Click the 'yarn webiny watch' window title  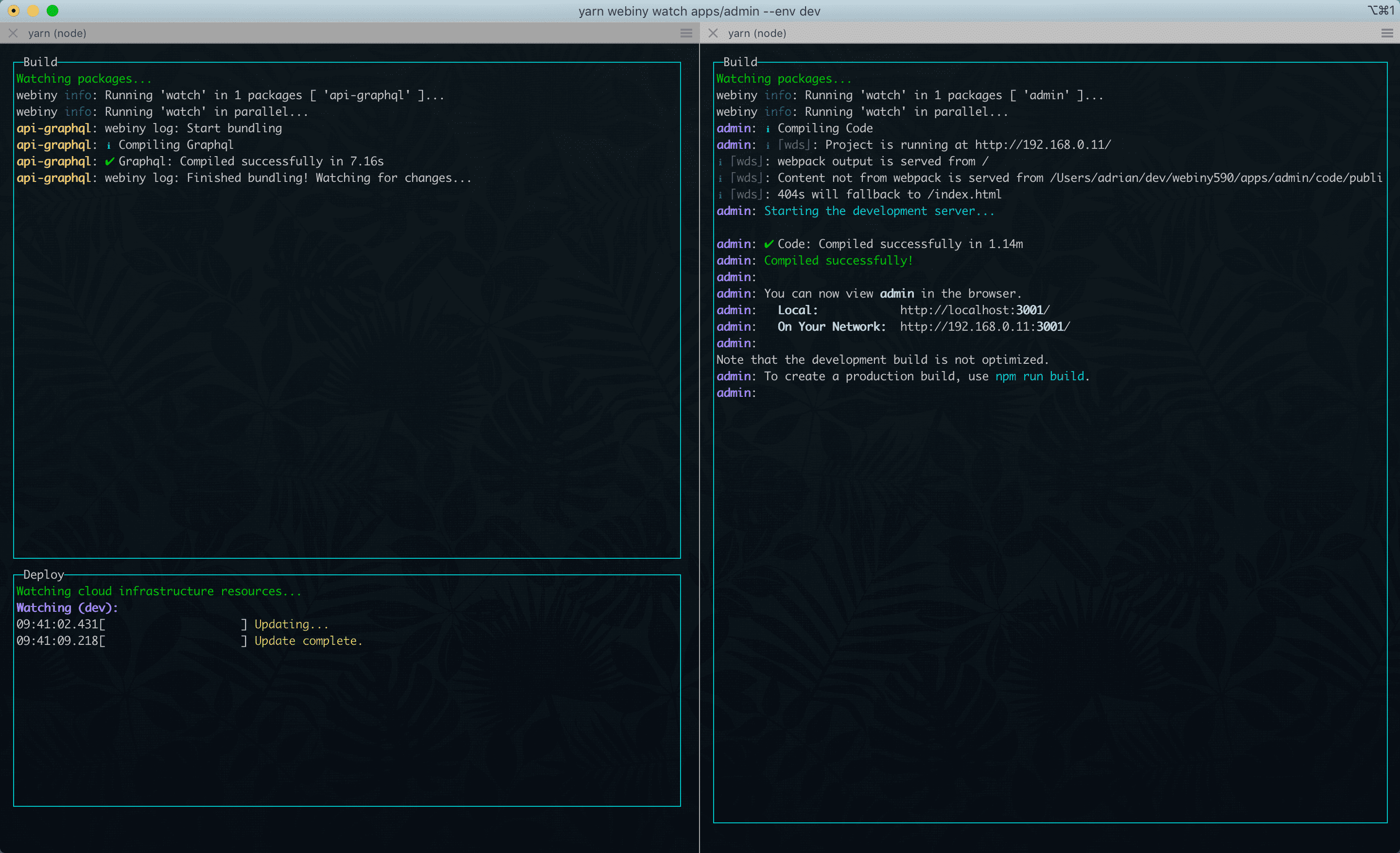(x=700, y=11)
